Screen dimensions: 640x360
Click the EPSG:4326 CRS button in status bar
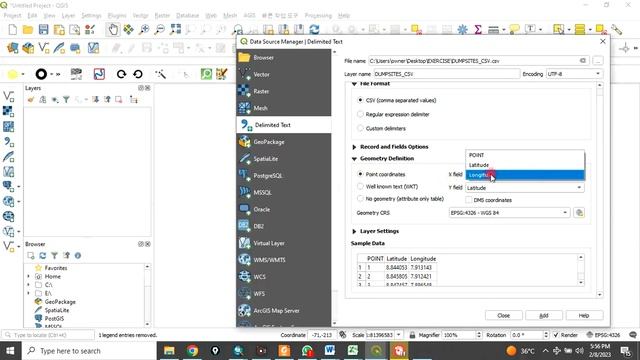pyautogui.click(x=603, y=335)
